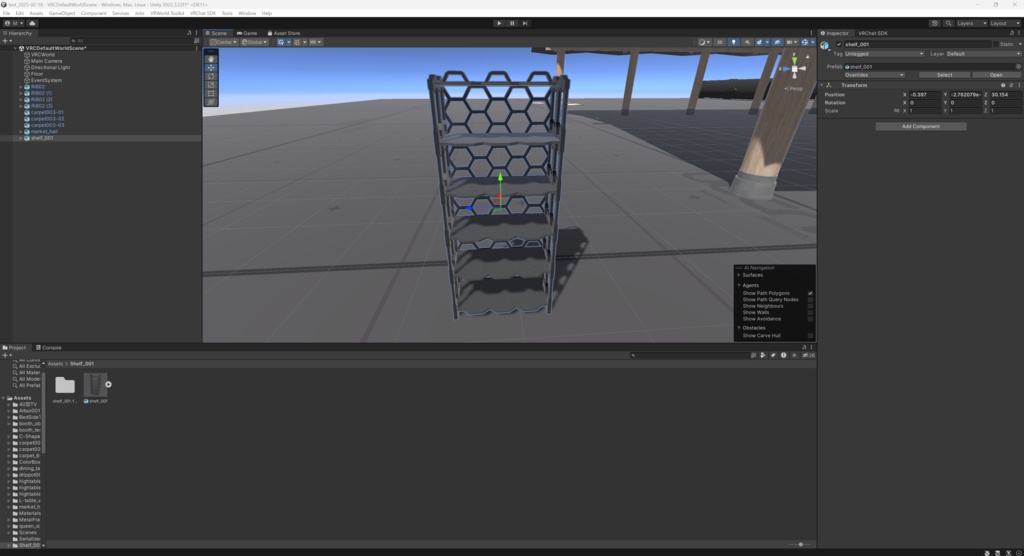This screenshot has height=556, width=1024.
Task: Open the Global handle rotation dropdown
Action: click(254, 42)
